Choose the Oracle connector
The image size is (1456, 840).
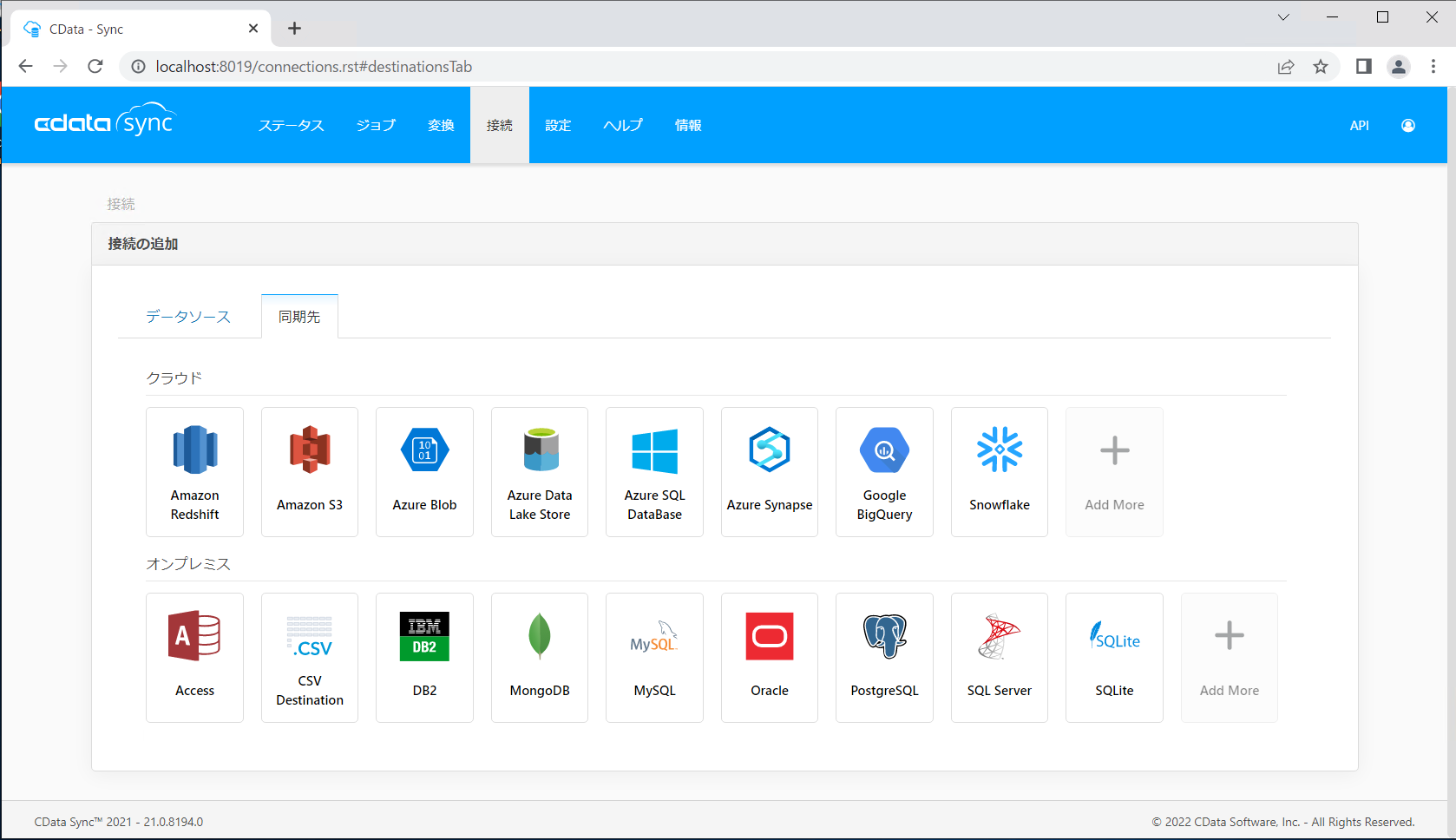tap(770, 658)
